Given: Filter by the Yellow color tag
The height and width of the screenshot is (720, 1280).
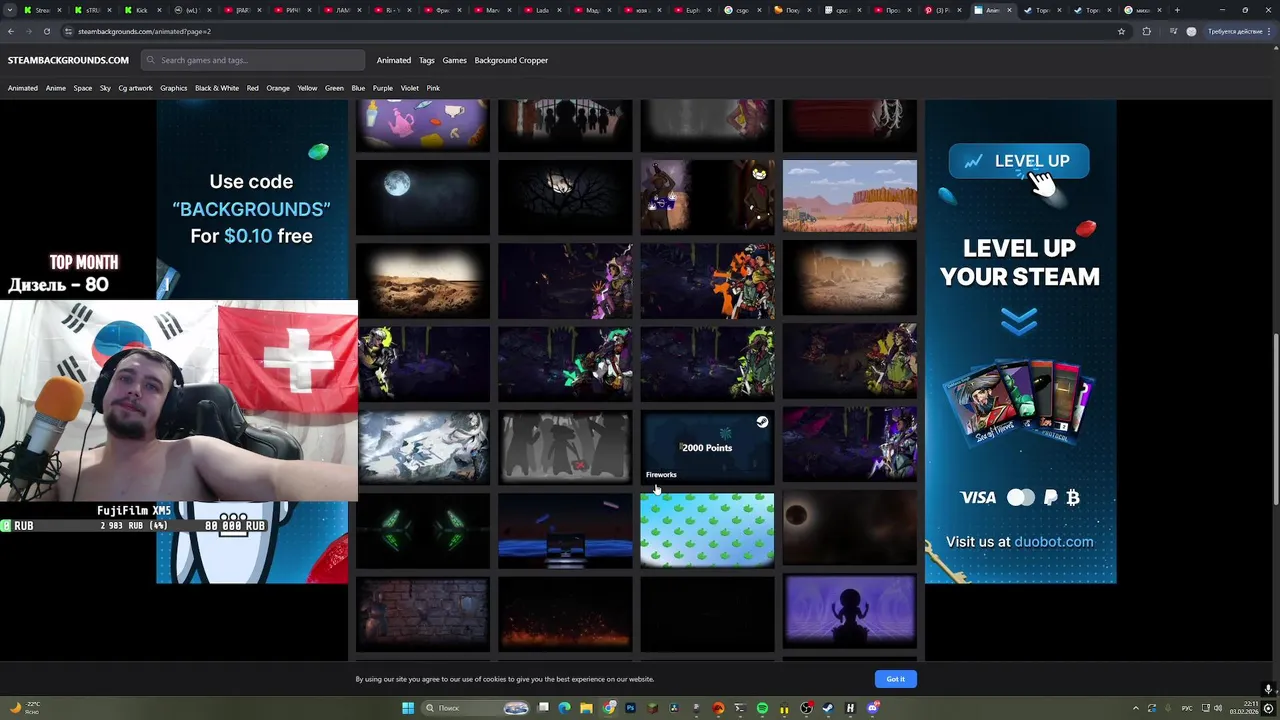Looking at the screenshot, I should [x=308, y=88].
